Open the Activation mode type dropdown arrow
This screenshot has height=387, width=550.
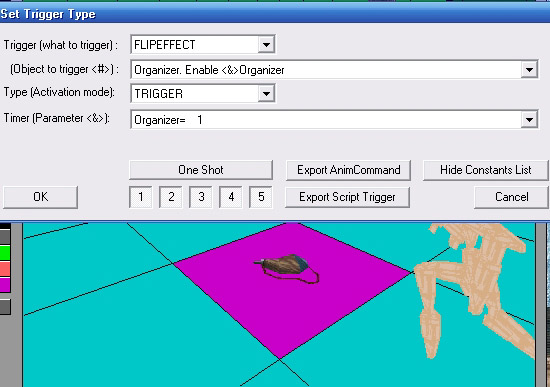pos(266,94)
